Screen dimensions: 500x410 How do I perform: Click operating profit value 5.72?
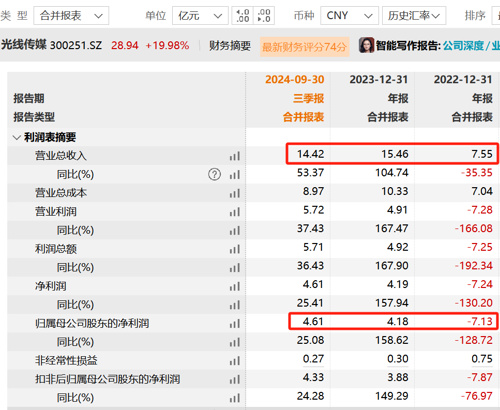pos(313,210)
